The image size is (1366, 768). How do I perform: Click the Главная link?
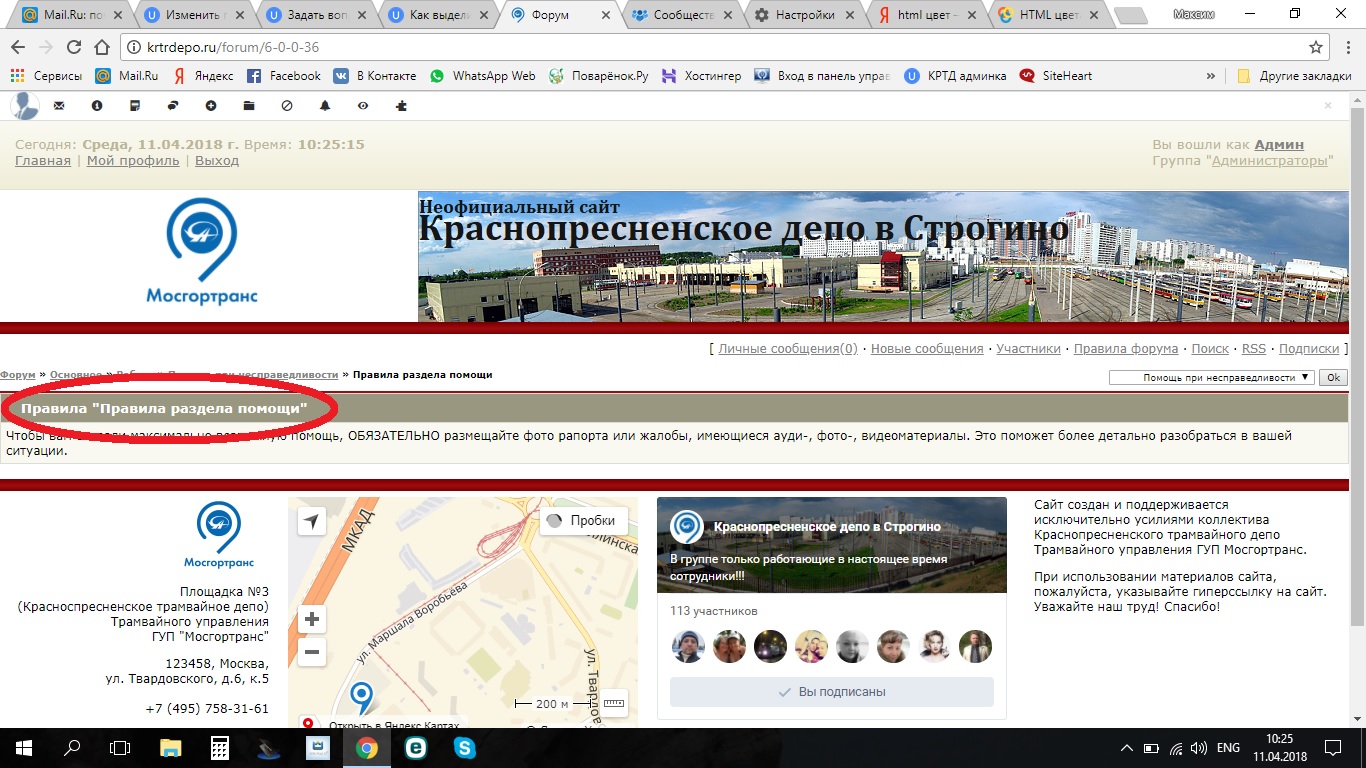click(x=43, y=160)
